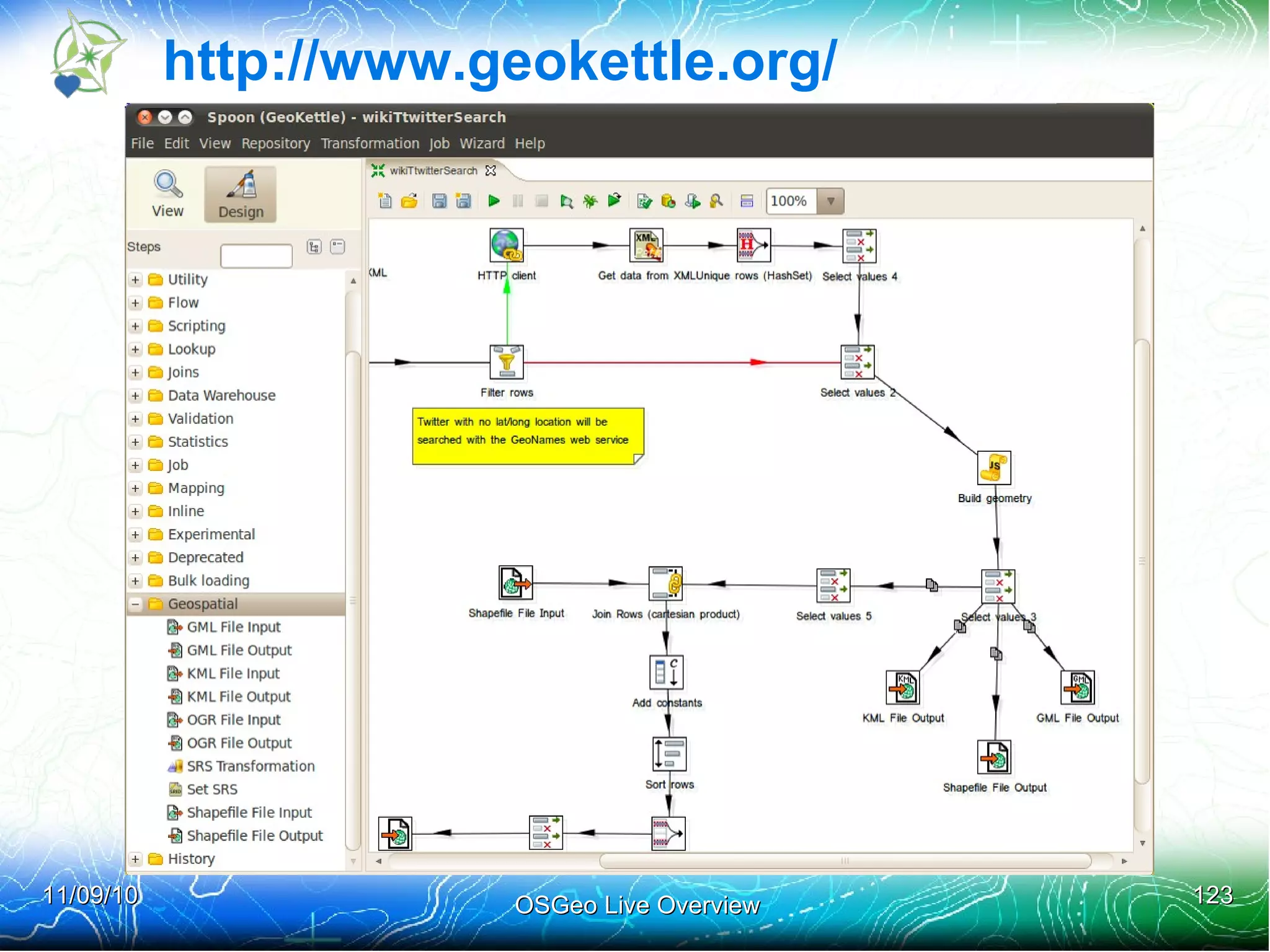
Task: Select the KML File Output step on canvas
Action: [902, 688]
